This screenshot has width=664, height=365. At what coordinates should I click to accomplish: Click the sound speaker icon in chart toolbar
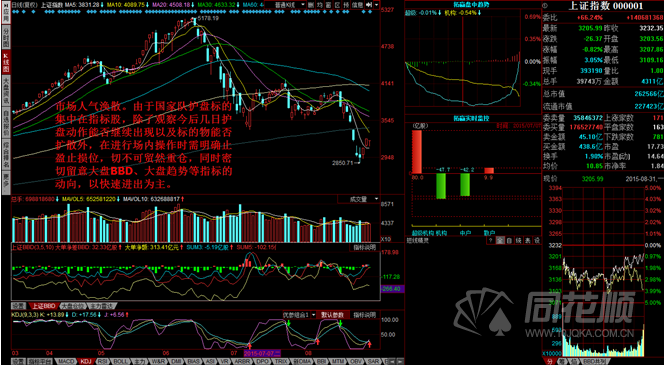[369, 4]
